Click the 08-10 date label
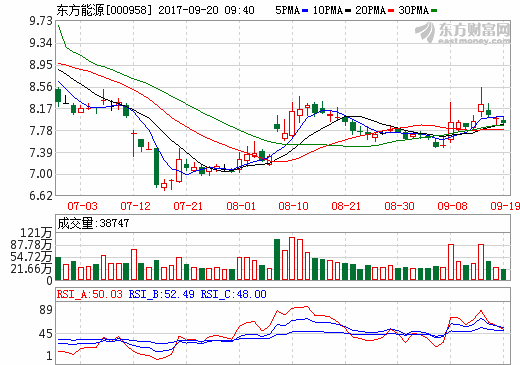Viewport: 520px width, 365px height. (x=294, y=206)
